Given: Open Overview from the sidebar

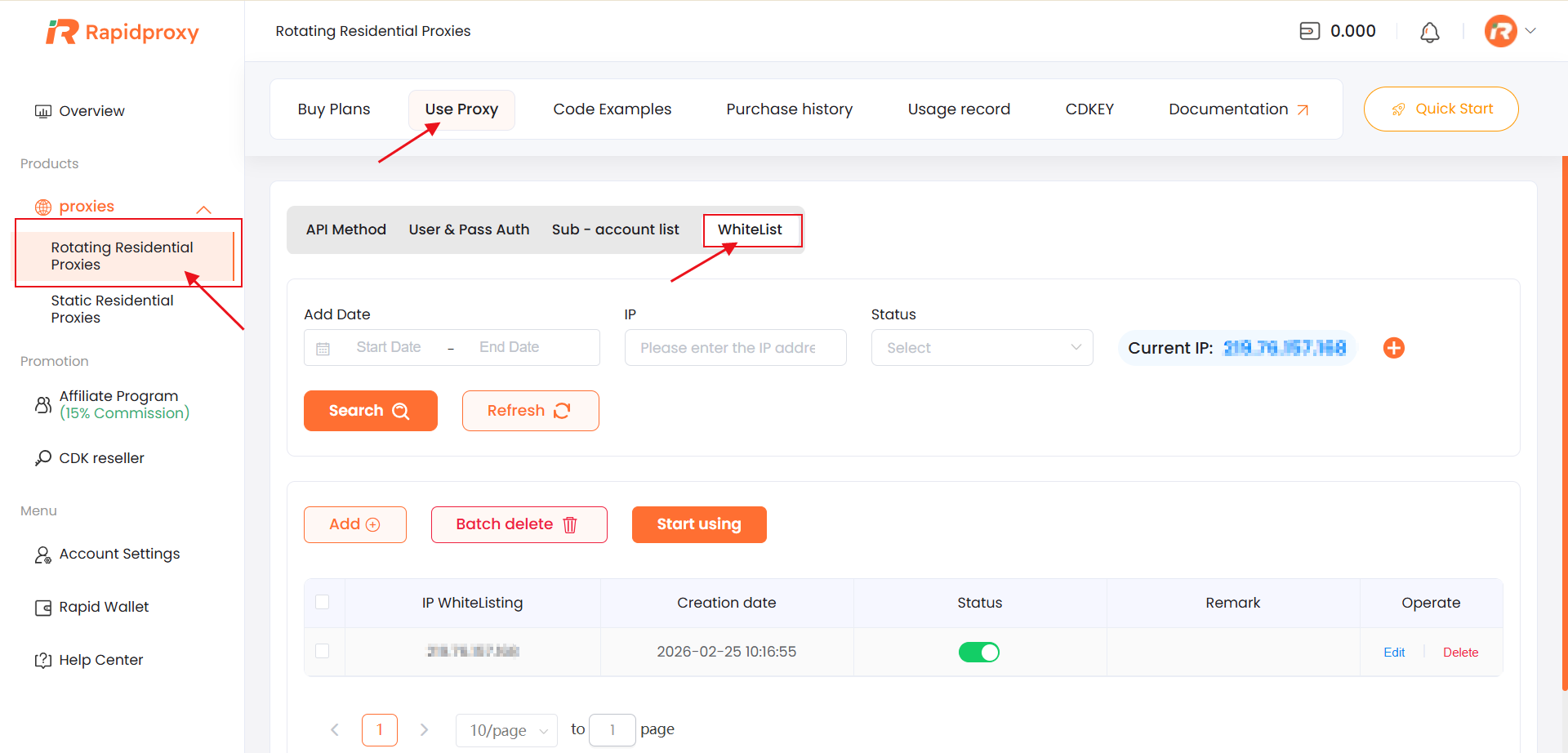Looking at the screenshot, I should (x=91, y=111).
